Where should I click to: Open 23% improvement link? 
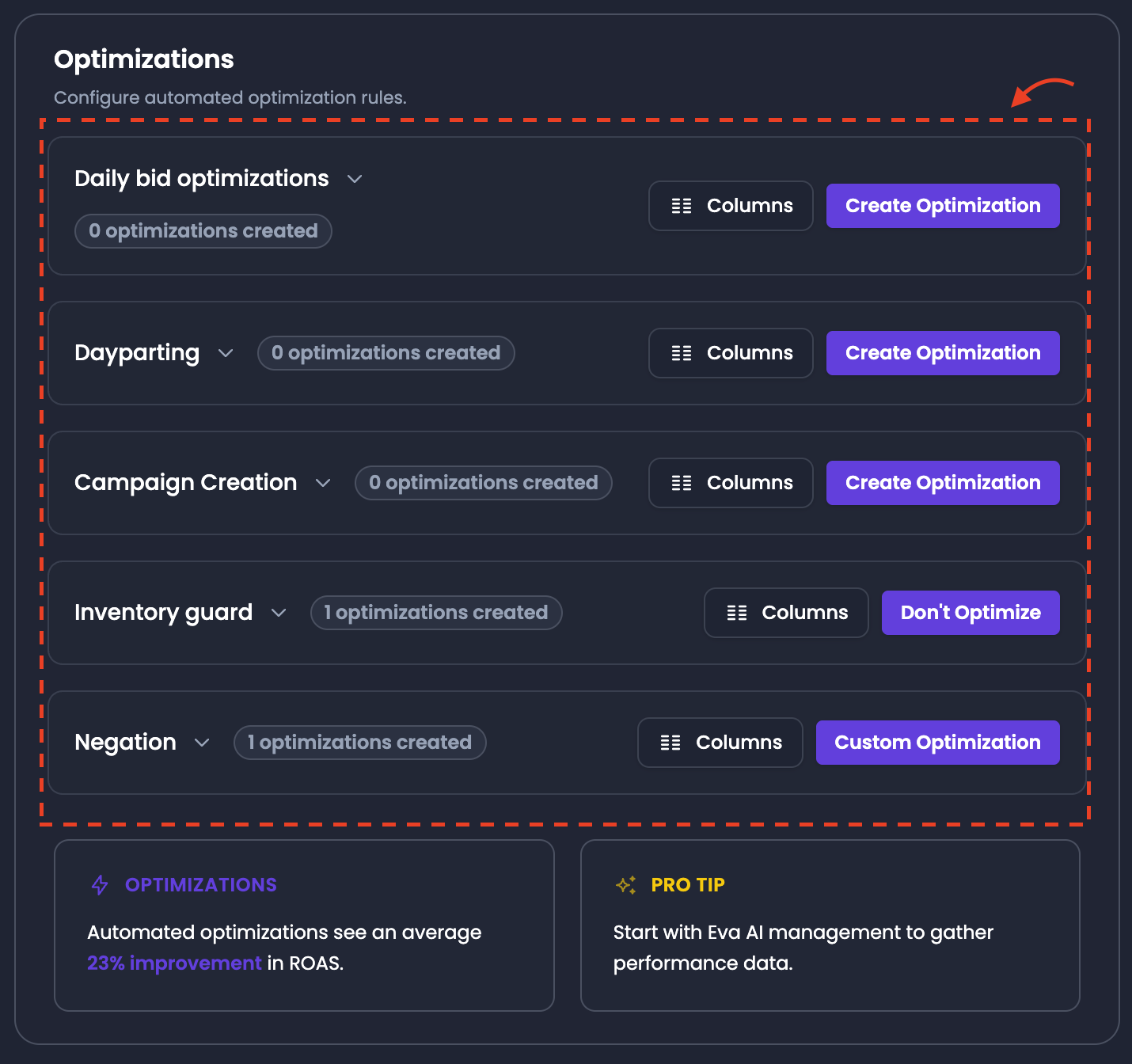tap(174, 963)
